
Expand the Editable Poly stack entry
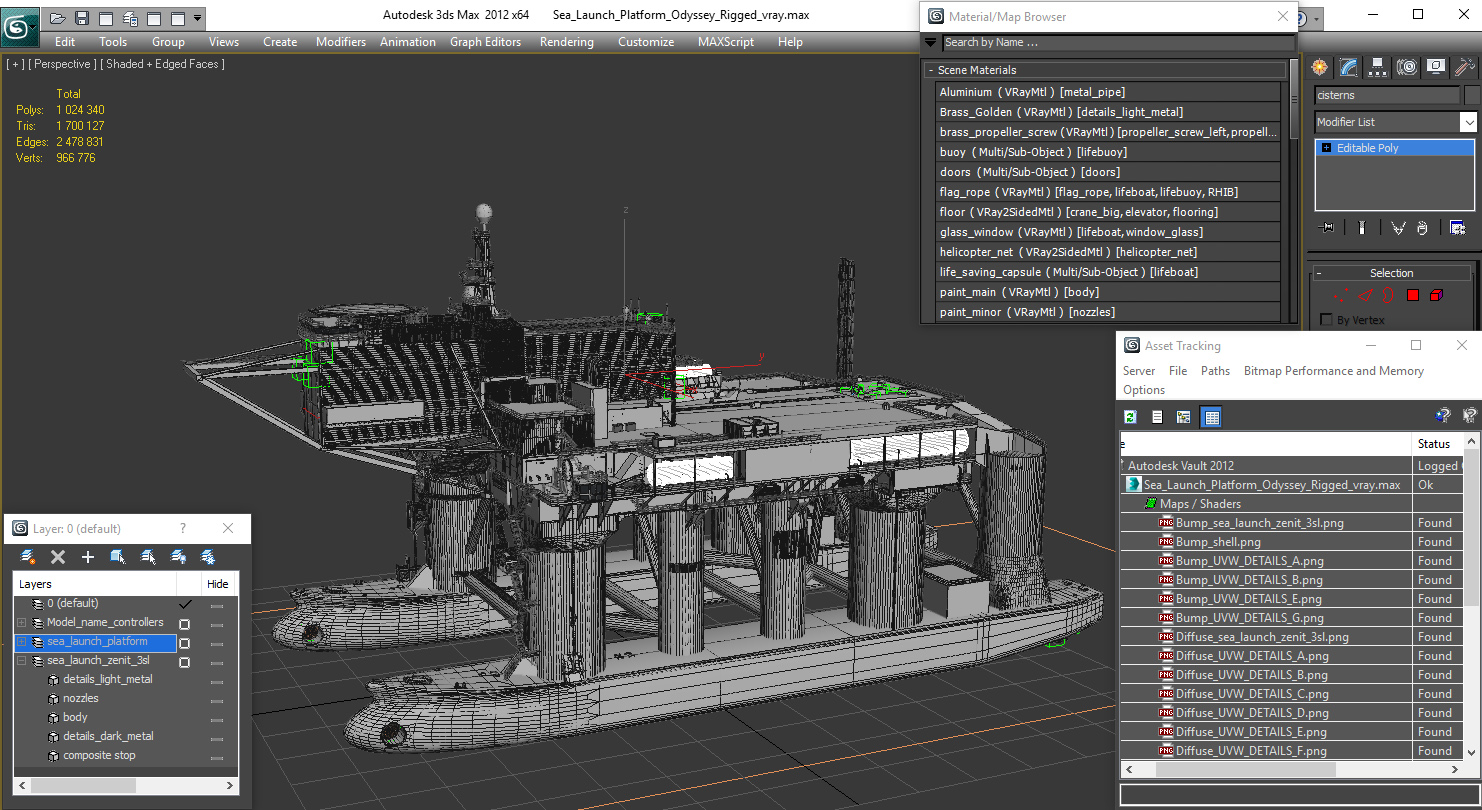coord(1326,148)
